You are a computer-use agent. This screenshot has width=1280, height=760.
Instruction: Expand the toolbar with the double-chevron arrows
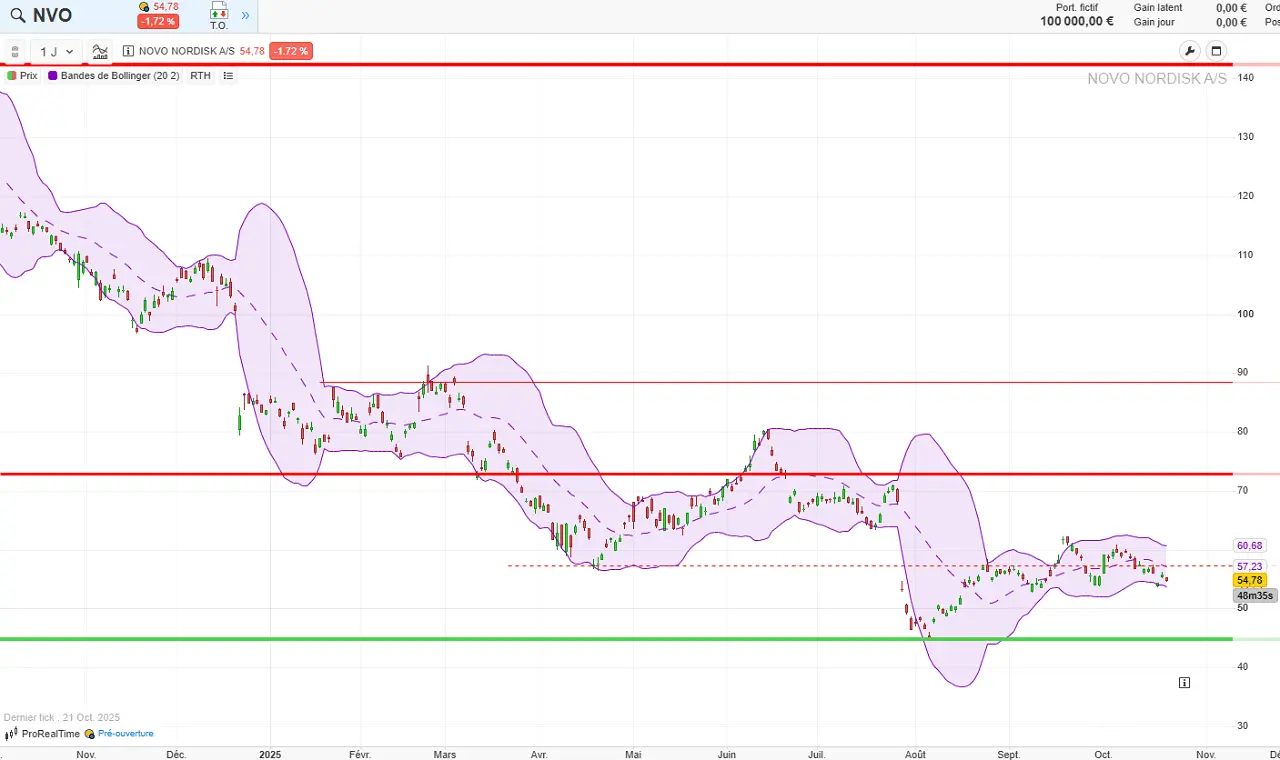coord(245,15)
